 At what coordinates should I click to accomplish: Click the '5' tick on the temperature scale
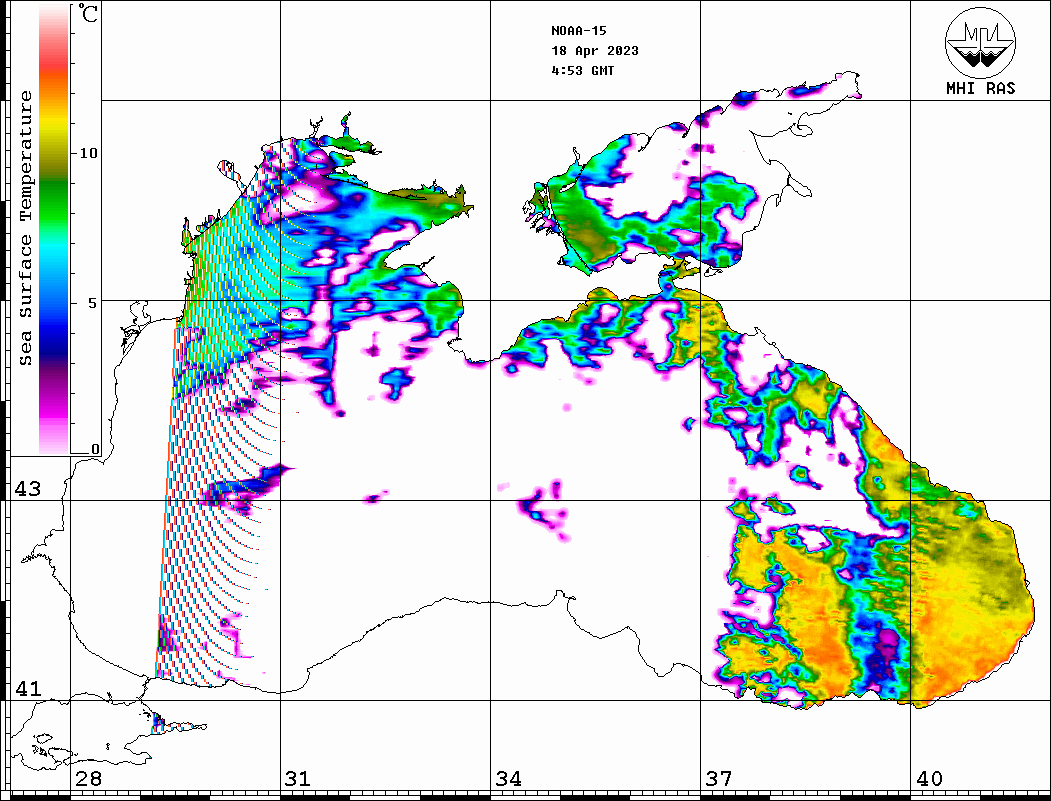(93, 303)
